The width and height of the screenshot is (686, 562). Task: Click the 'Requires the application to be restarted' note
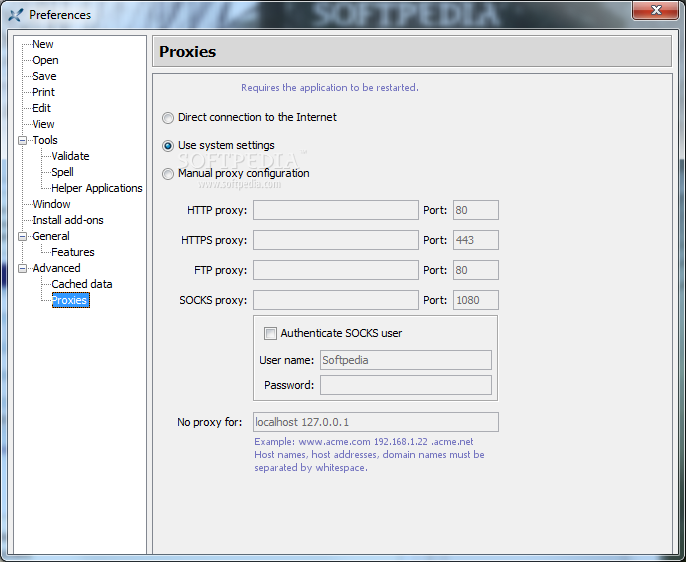point(330,87)
